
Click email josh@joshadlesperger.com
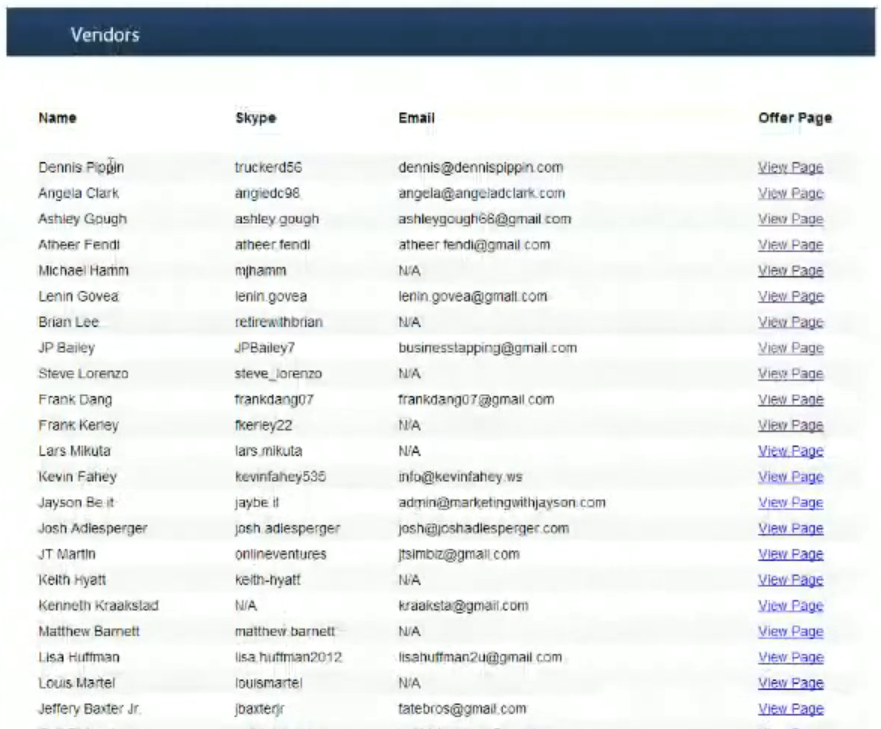click(x=484, y=528)
